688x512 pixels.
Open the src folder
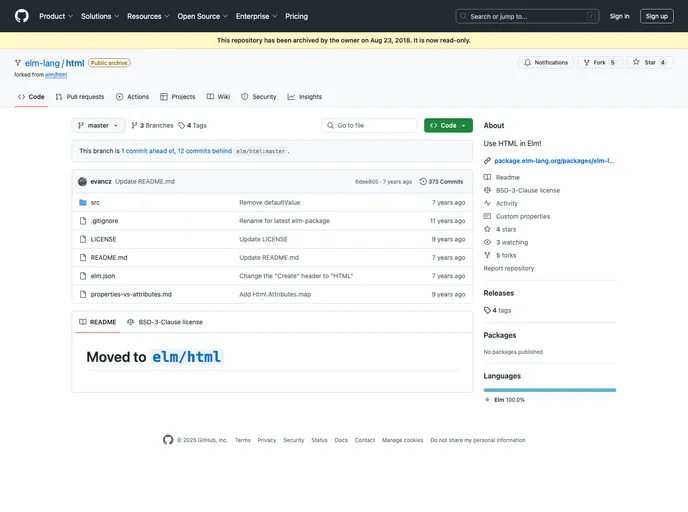click(x=95, y=203)
